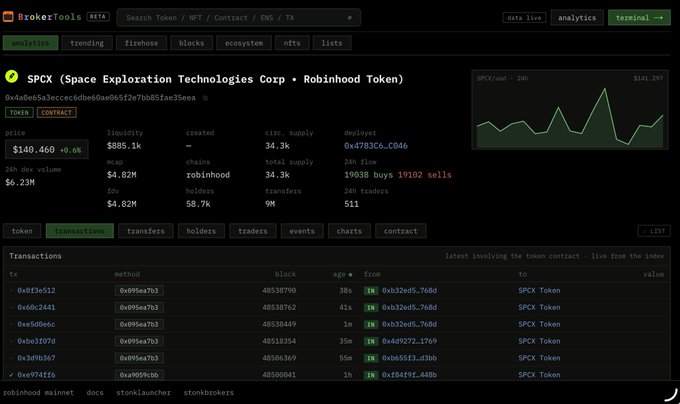
Task: Open the stonklauncher footer link
Action: pos(144,393)
